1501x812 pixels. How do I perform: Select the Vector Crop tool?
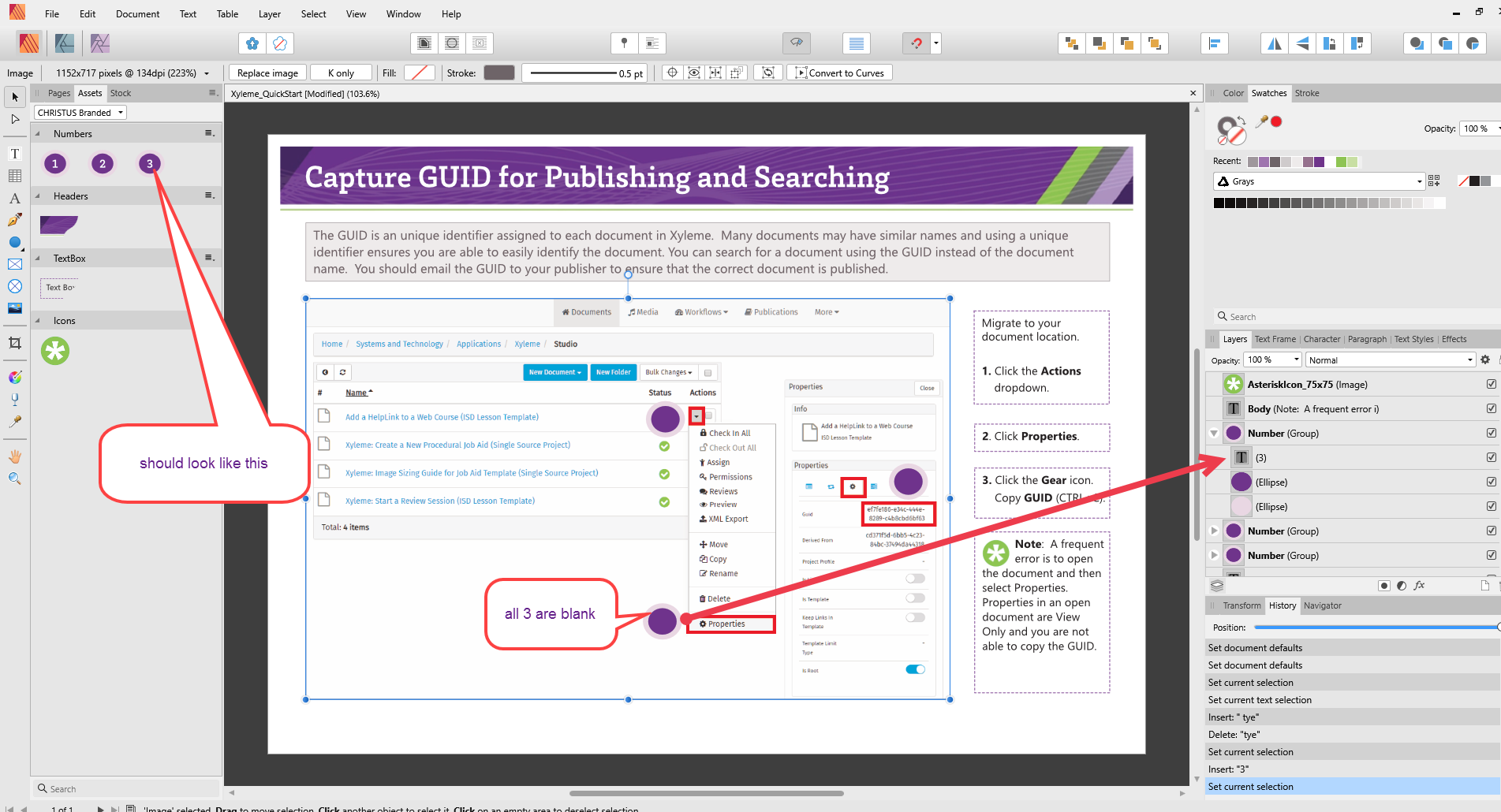(x=15, y=343)
